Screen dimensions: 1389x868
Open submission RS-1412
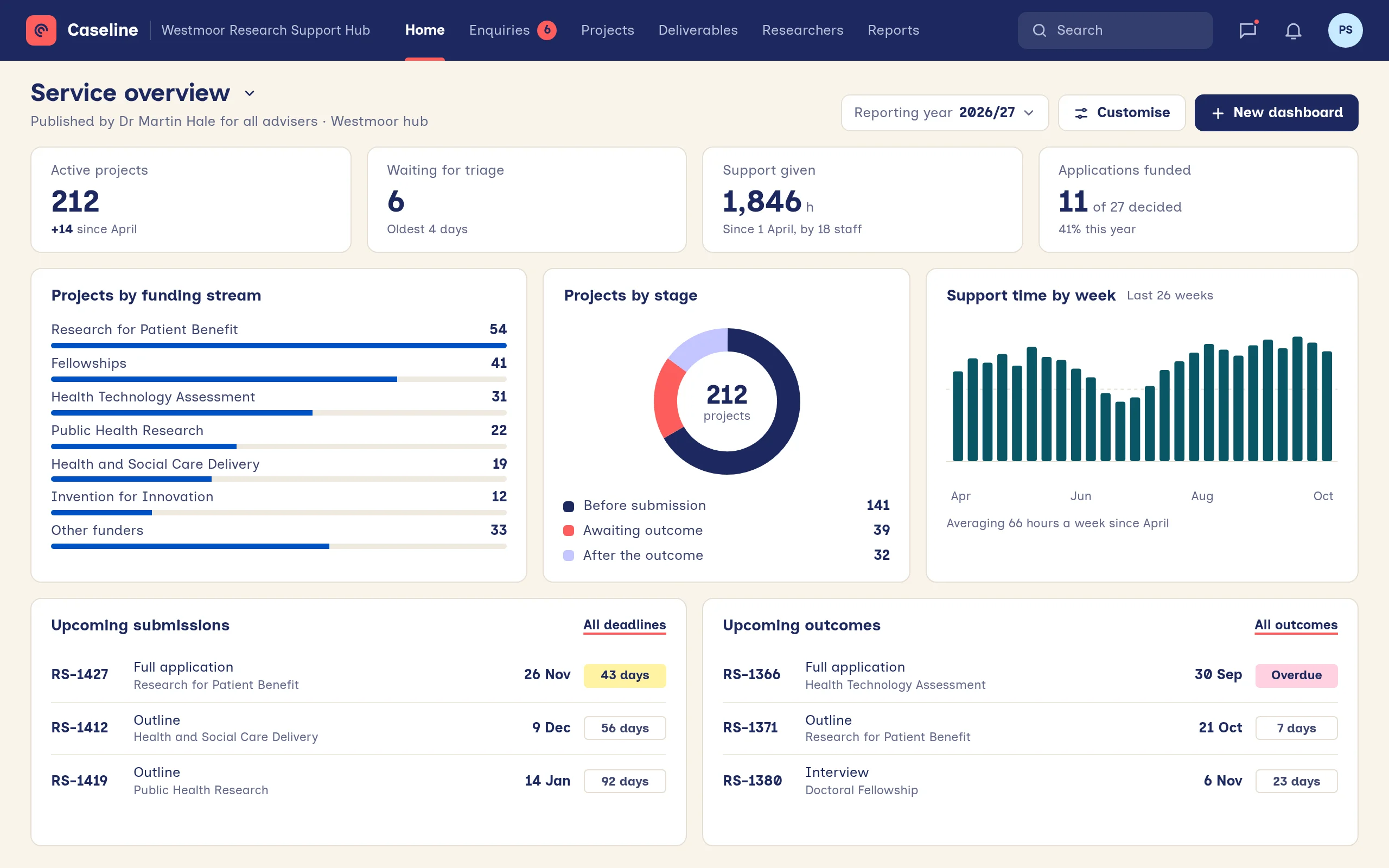358,728
